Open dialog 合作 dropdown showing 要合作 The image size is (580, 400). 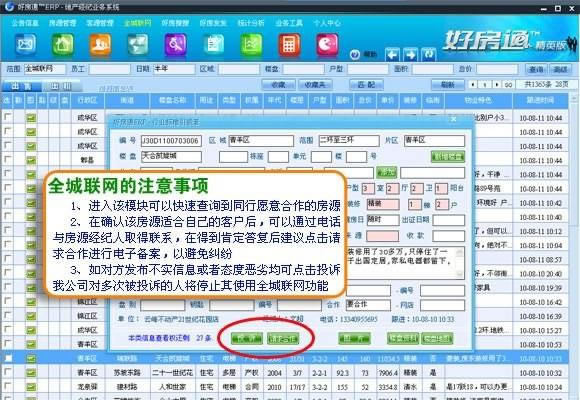click(368, 305)
